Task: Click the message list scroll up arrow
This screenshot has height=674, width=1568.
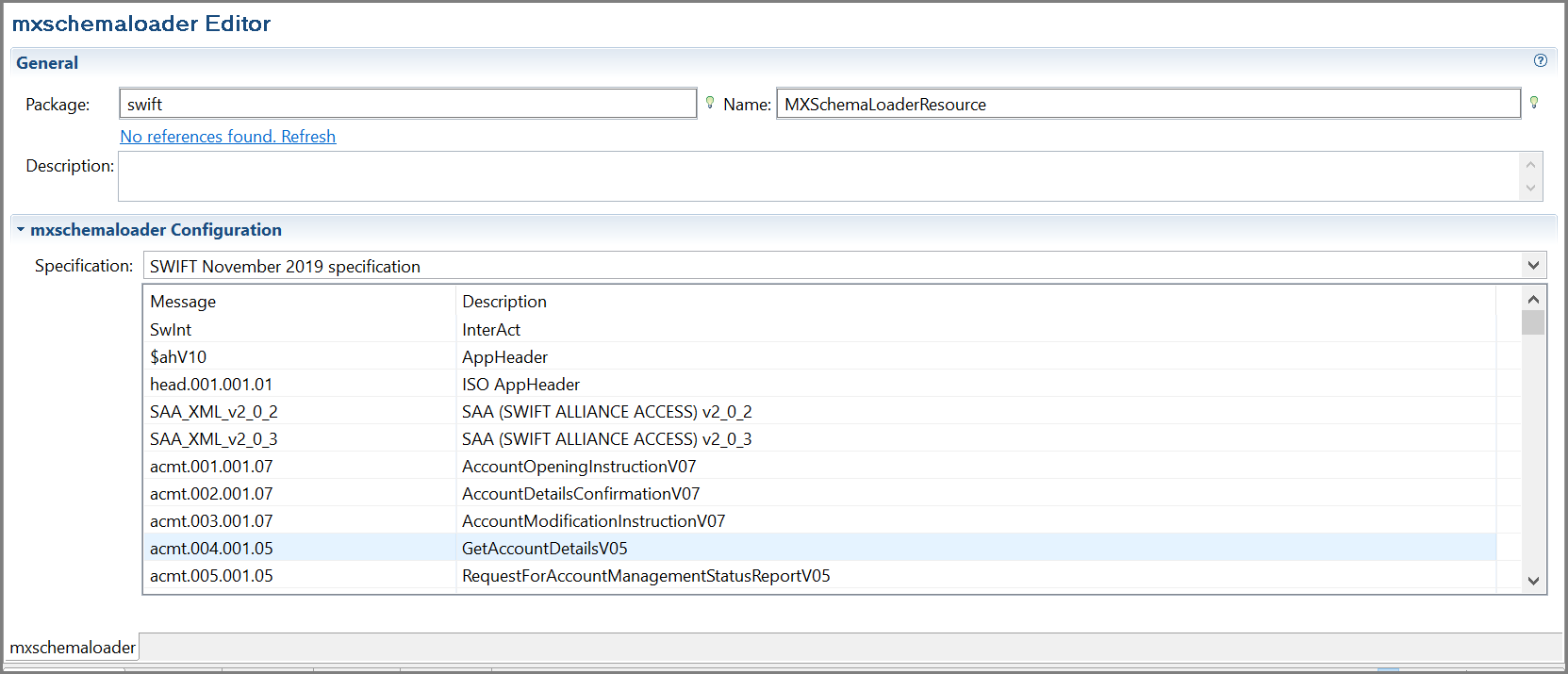Action: click(1533, 300)
